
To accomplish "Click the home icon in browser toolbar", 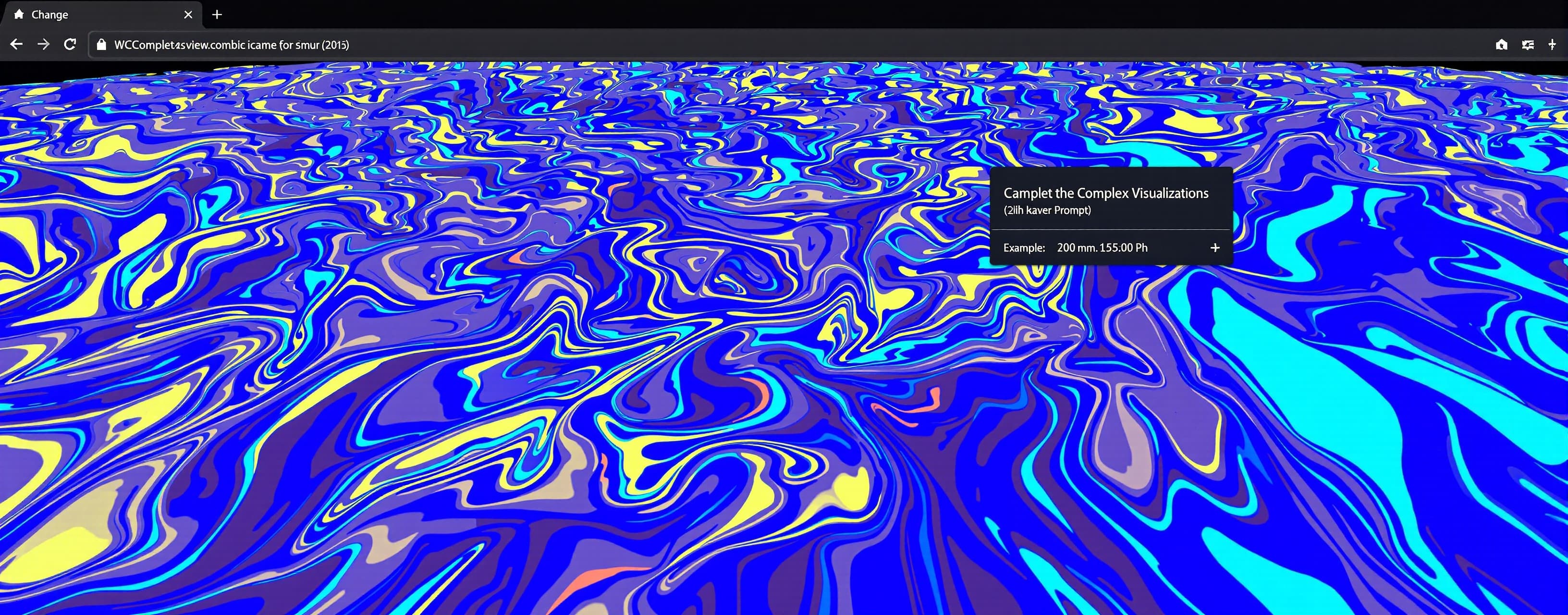I will tap(1502, 45).
